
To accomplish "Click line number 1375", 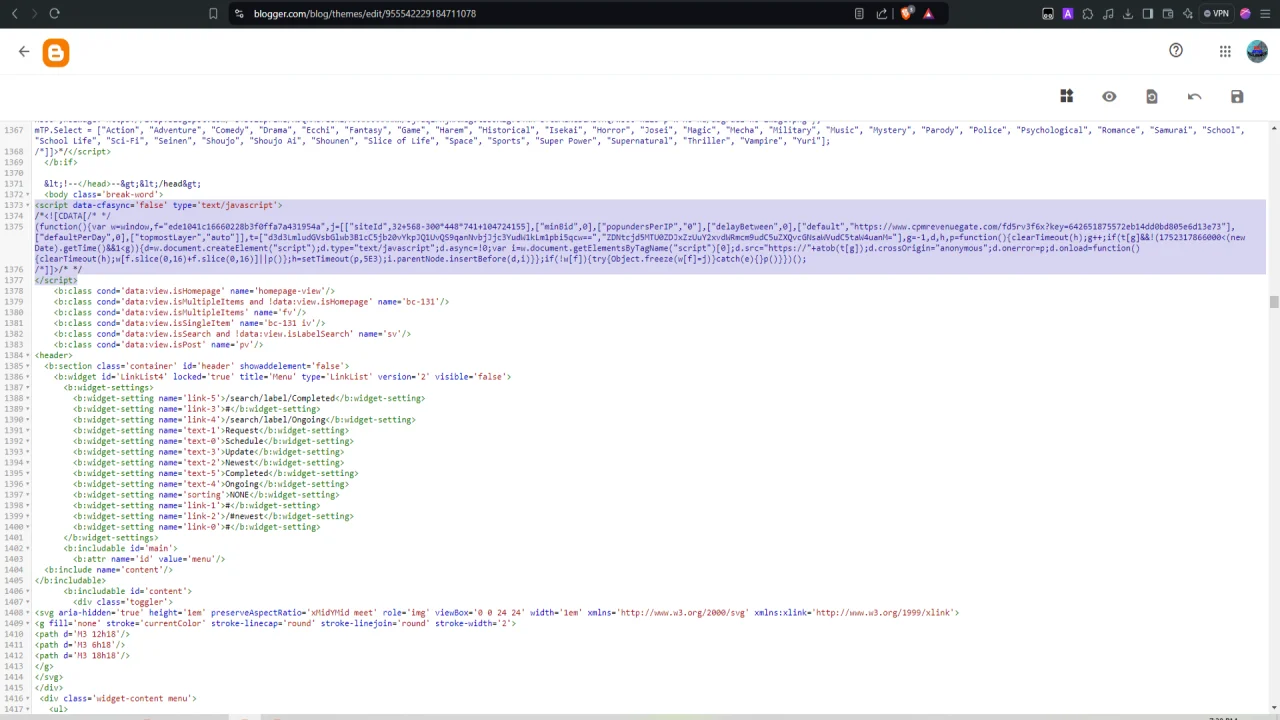I will tap(13, 227).
